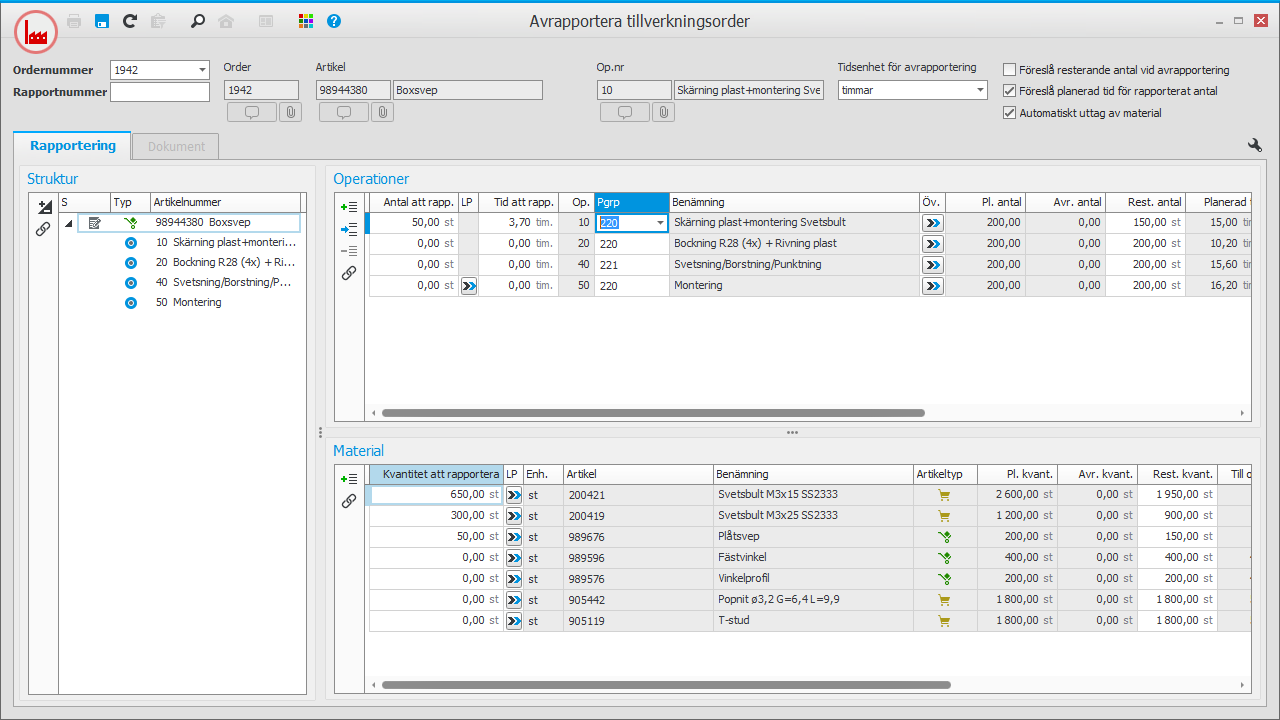Screen dimensions: 1280x720
Task: Open the Tidsenhet för avrapportering dropdown
Action: coord(980,90)
